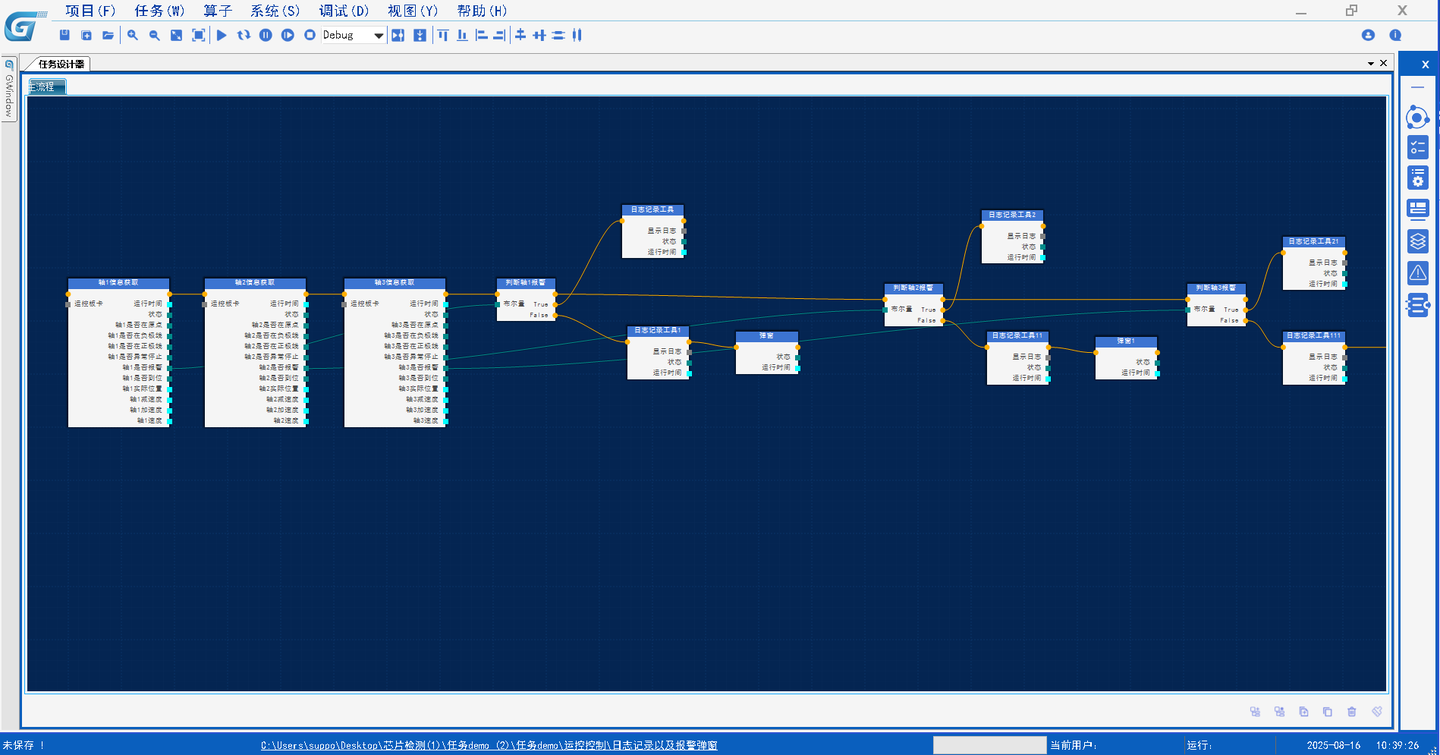Click the vertical-center align icon
The height and width of the screenshot is (755, 1440).
(520, 35)
